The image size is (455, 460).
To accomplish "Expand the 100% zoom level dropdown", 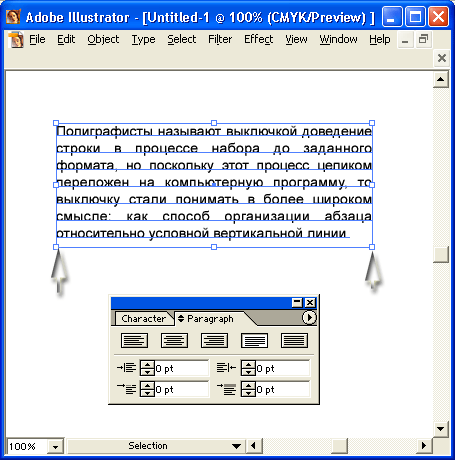I will point(55,447).
